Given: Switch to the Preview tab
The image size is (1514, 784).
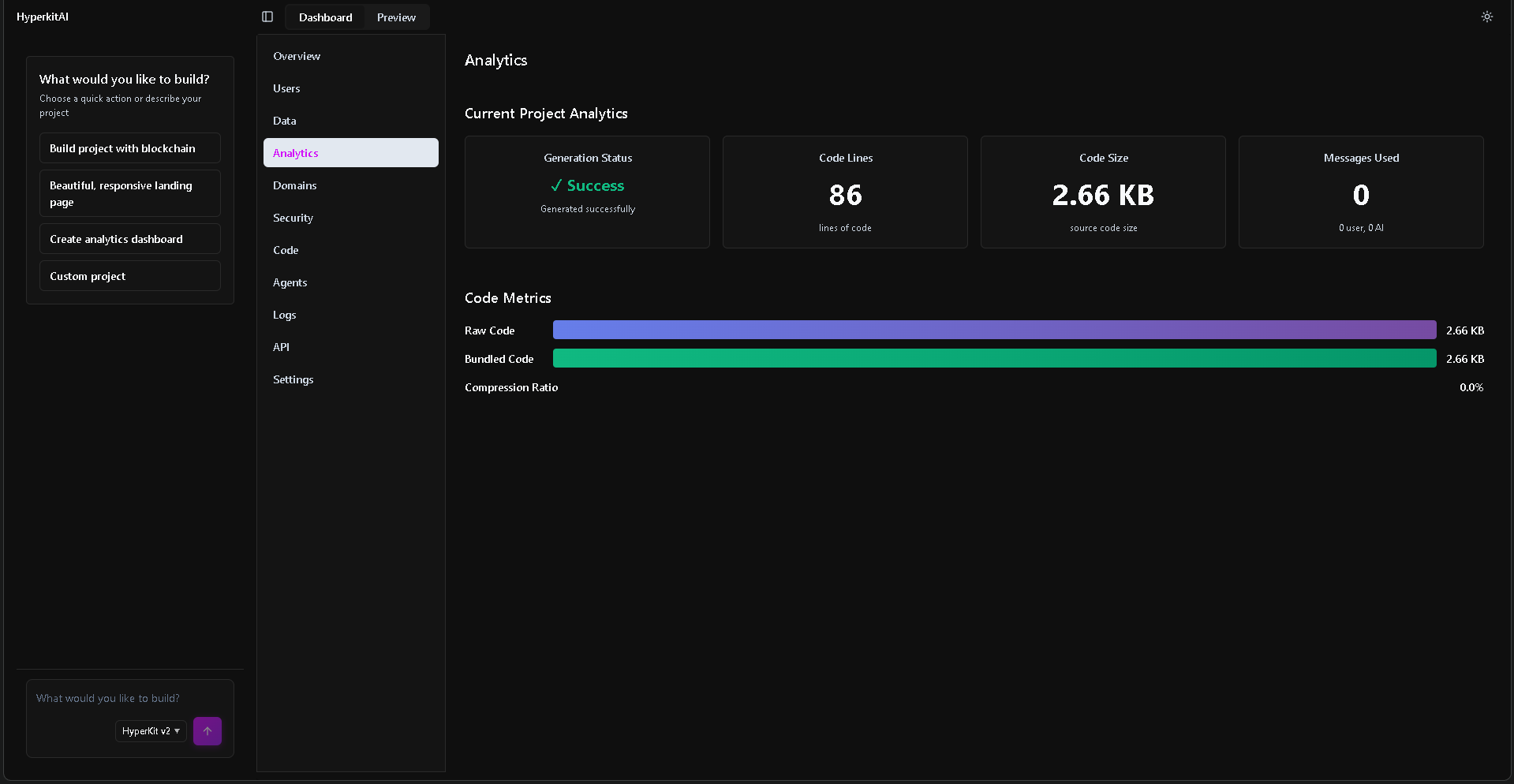Looking at the screenshot, I should [x=396, y=17].
